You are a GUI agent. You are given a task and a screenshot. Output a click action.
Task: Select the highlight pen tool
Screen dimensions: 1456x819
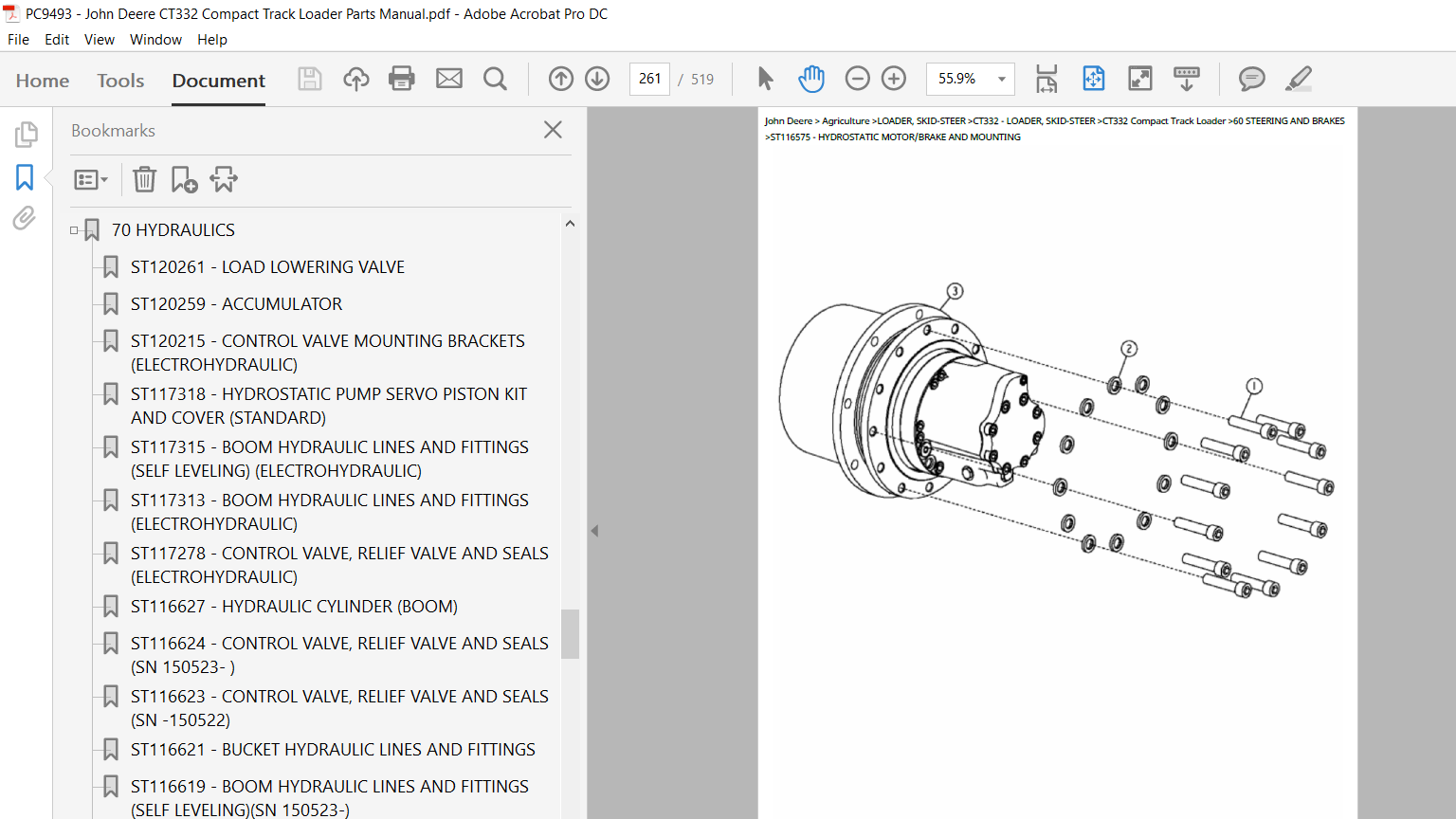click(1299, 79)
